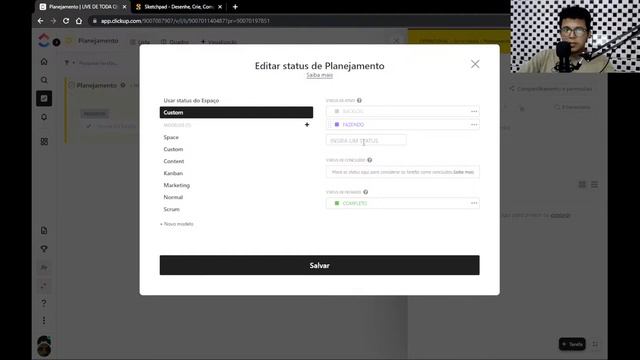Switch to the Lista view tab

(x=140, y=42)
